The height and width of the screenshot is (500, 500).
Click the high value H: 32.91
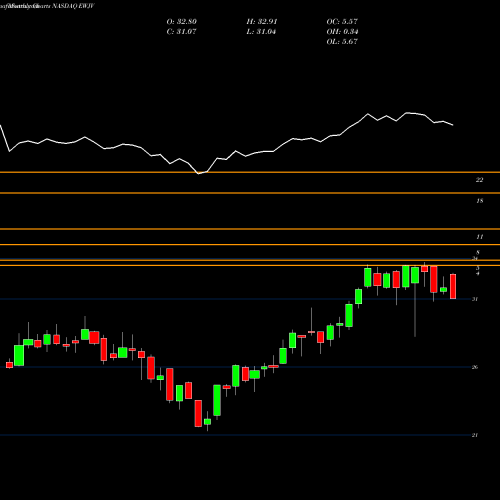[262, 22]
